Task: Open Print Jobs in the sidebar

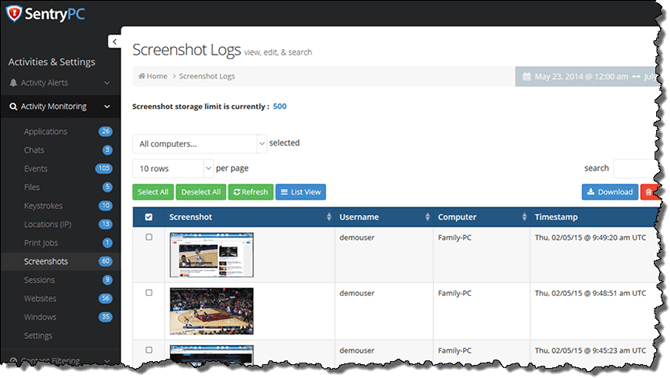Action: (41, 243)
